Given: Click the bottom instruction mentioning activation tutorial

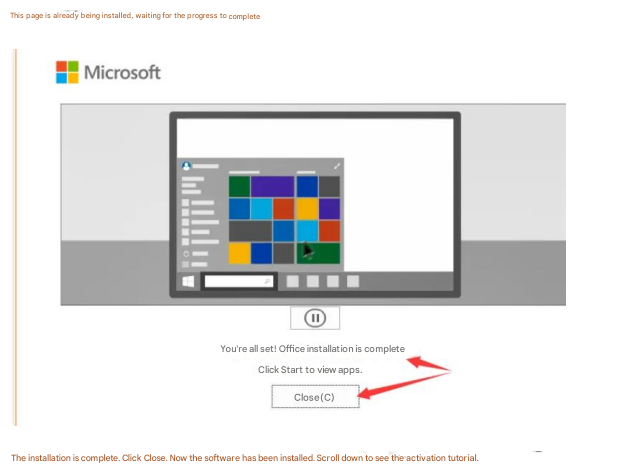Looking at the screenshot, I should point(245,457).
